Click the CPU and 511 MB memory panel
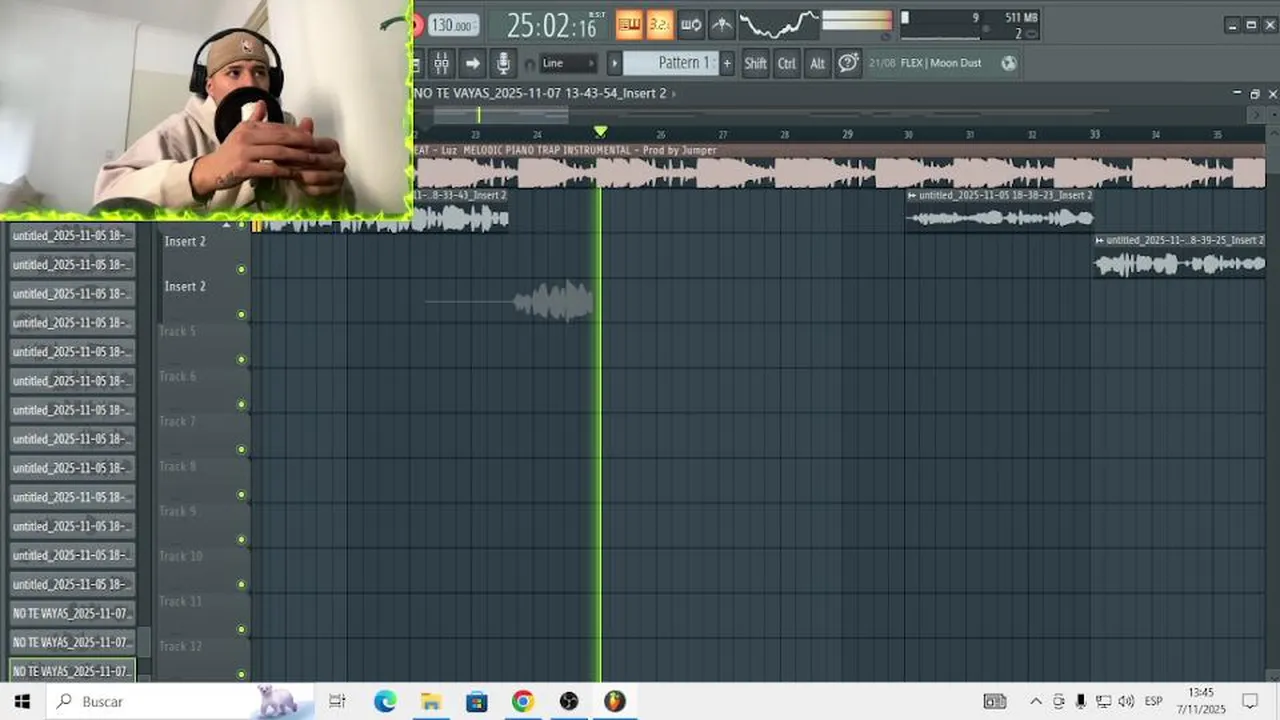1280x720 pixels. [969, 25]
